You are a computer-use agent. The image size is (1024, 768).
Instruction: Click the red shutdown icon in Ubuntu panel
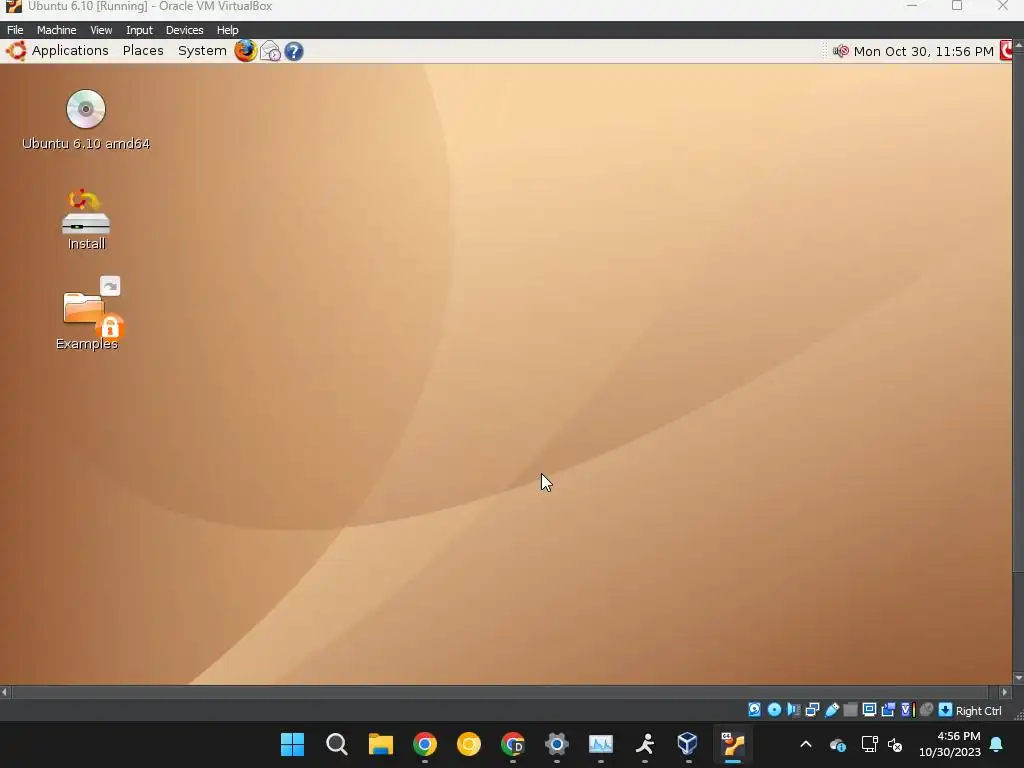(1006, 51)
